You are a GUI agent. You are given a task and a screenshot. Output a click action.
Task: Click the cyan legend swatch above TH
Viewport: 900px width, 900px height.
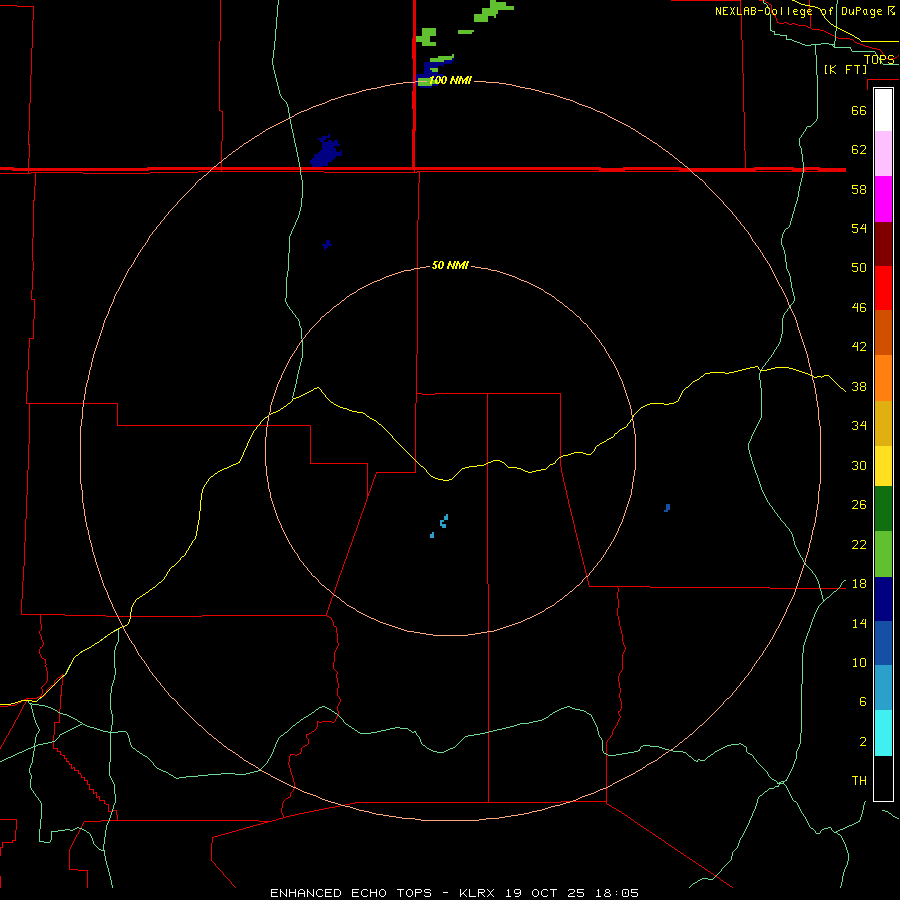pyautogui.click(x=883, y=733)
